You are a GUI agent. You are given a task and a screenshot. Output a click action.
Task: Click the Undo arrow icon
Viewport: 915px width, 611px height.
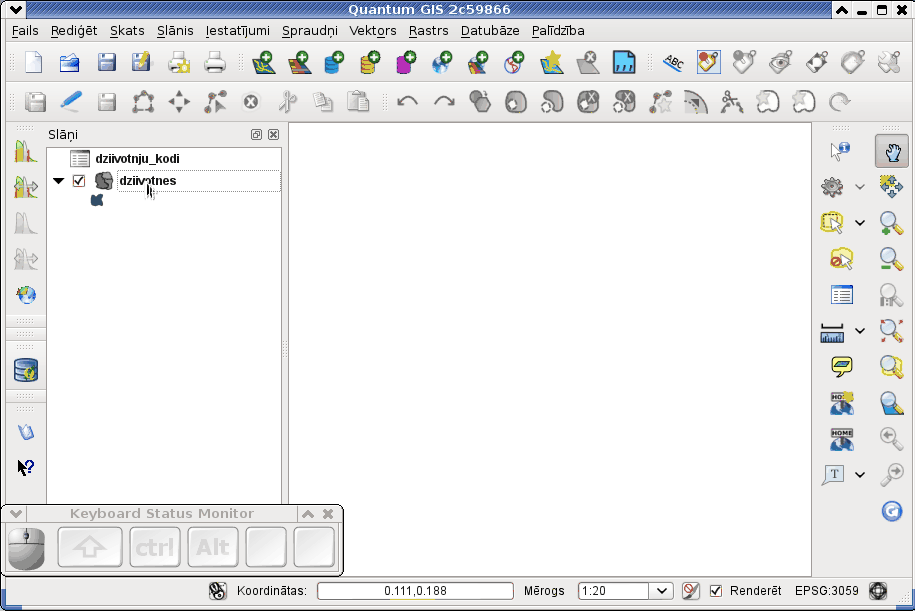point(407,102)
